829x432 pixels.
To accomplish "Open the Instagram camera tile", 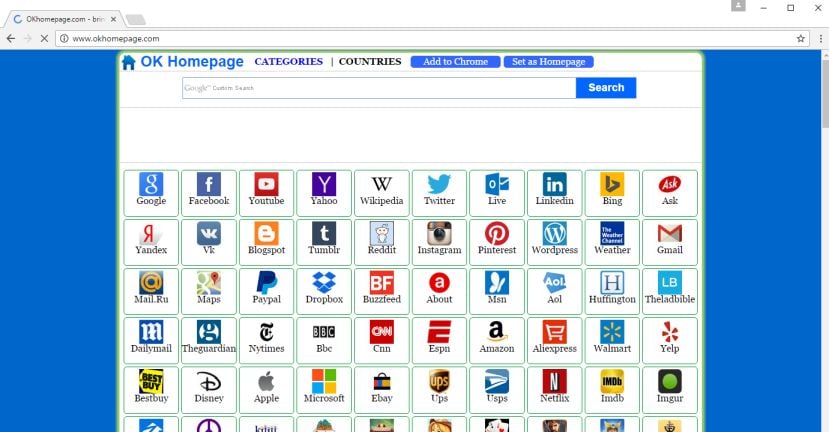I will click(439, 242).
